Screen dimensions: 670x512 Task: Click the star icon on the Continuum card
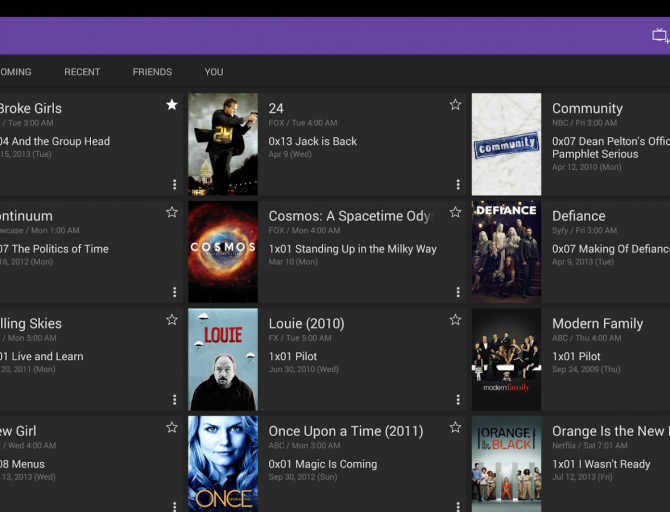pyautogui.click(x=172, y=212)
